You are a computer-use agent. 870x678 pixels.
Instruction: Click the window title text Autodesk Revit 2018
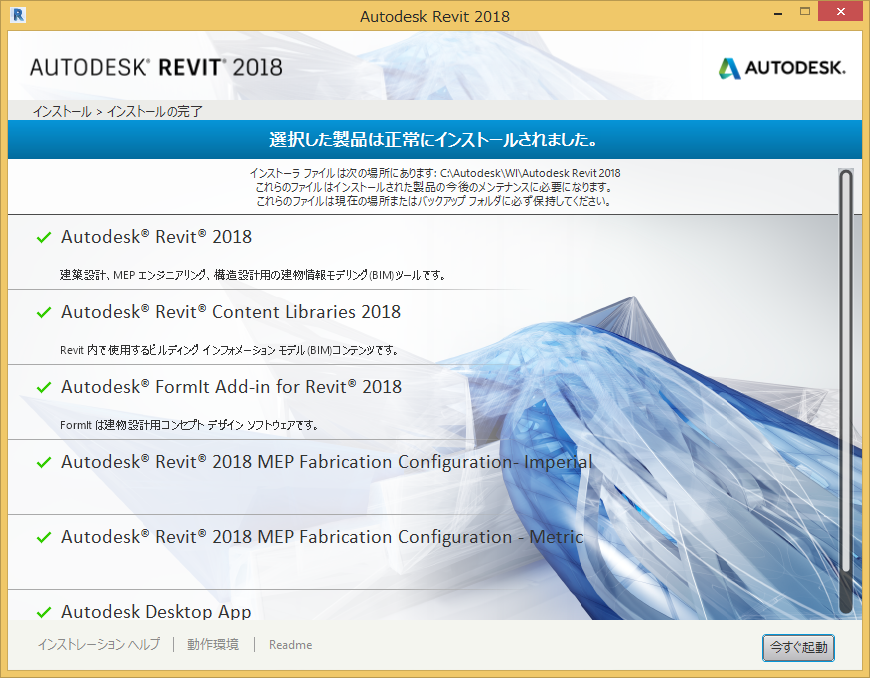tap(435, 16)
